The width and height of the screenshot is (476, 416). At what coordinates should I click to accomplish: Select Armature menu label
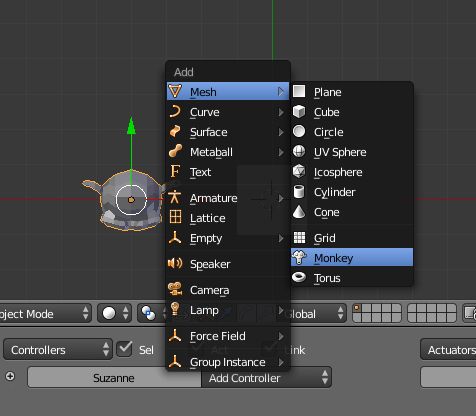(x=214, y=198)
